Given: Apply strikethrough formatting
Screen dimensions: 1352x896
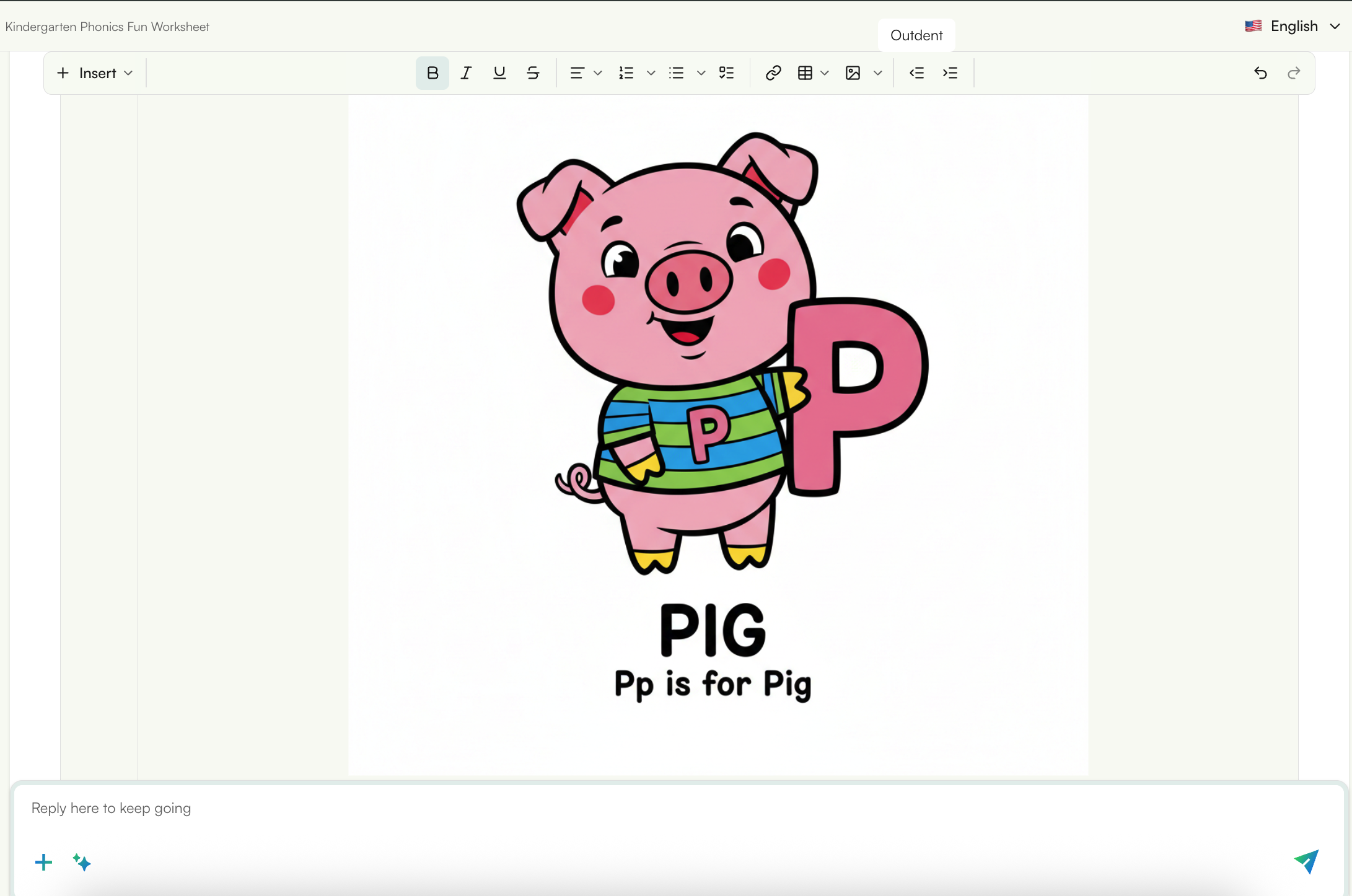Looking at the screenshot, I should tap(532, 72).
